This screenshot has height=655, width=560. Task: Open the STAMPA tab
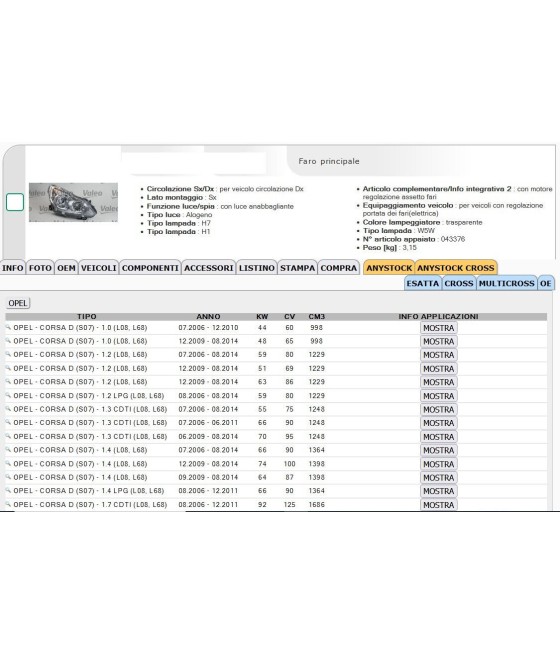point(297,268)
